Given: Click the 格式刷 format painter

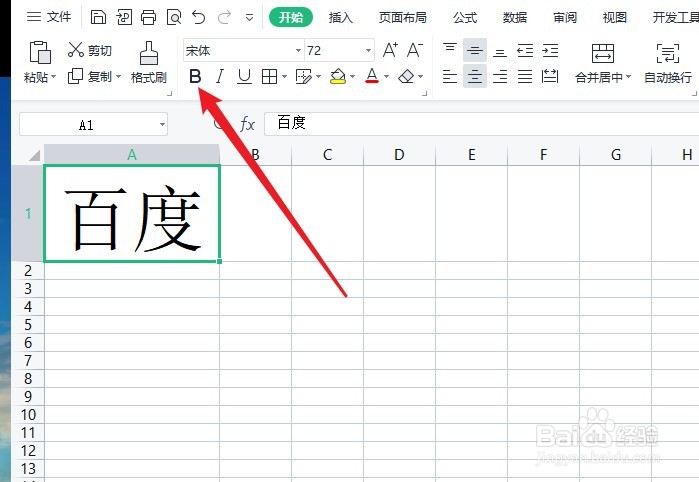Looking at the screenshot, I should [x=149, y=62].
